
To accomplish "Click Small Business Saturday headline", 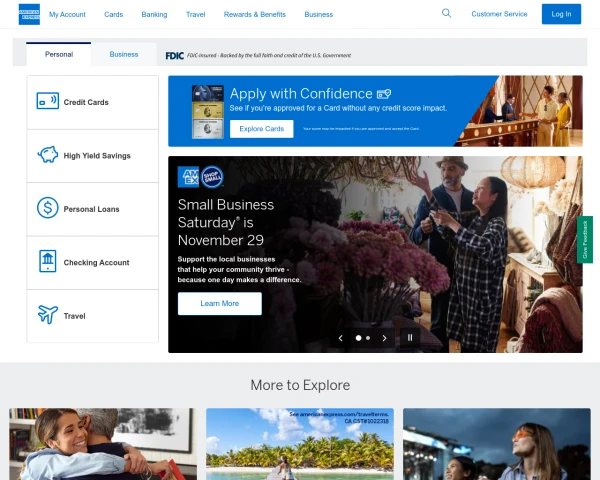I will click(226, 222).
